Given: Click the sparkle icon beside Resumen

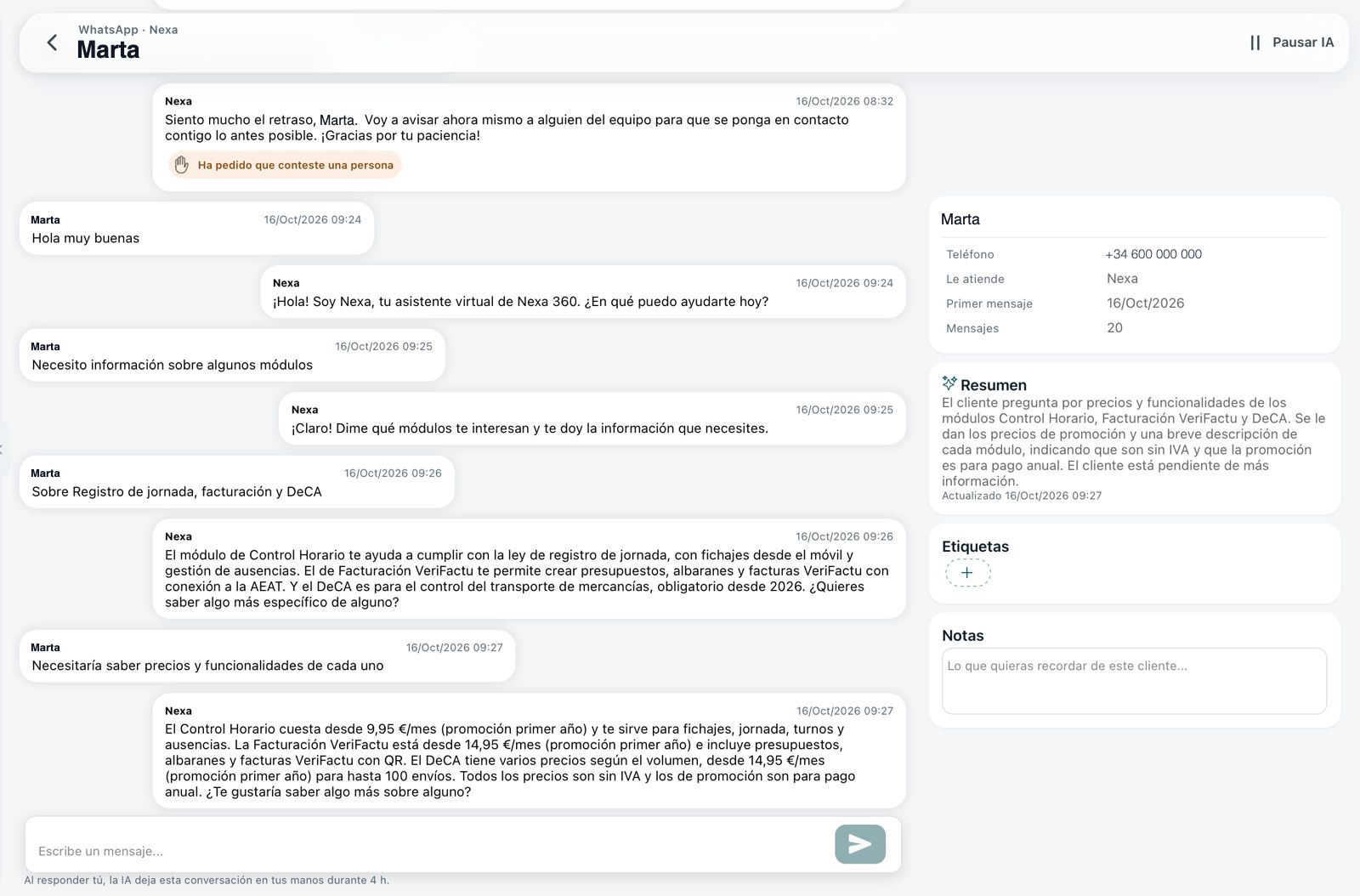Looking at the screenshot, I should [x=949, y=383].
